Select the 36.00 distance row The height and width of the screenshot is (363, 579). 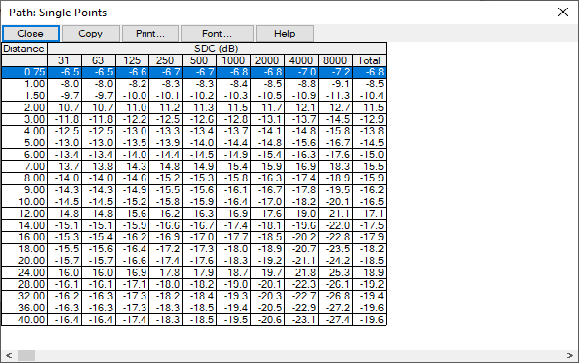[x=194, y=308]
